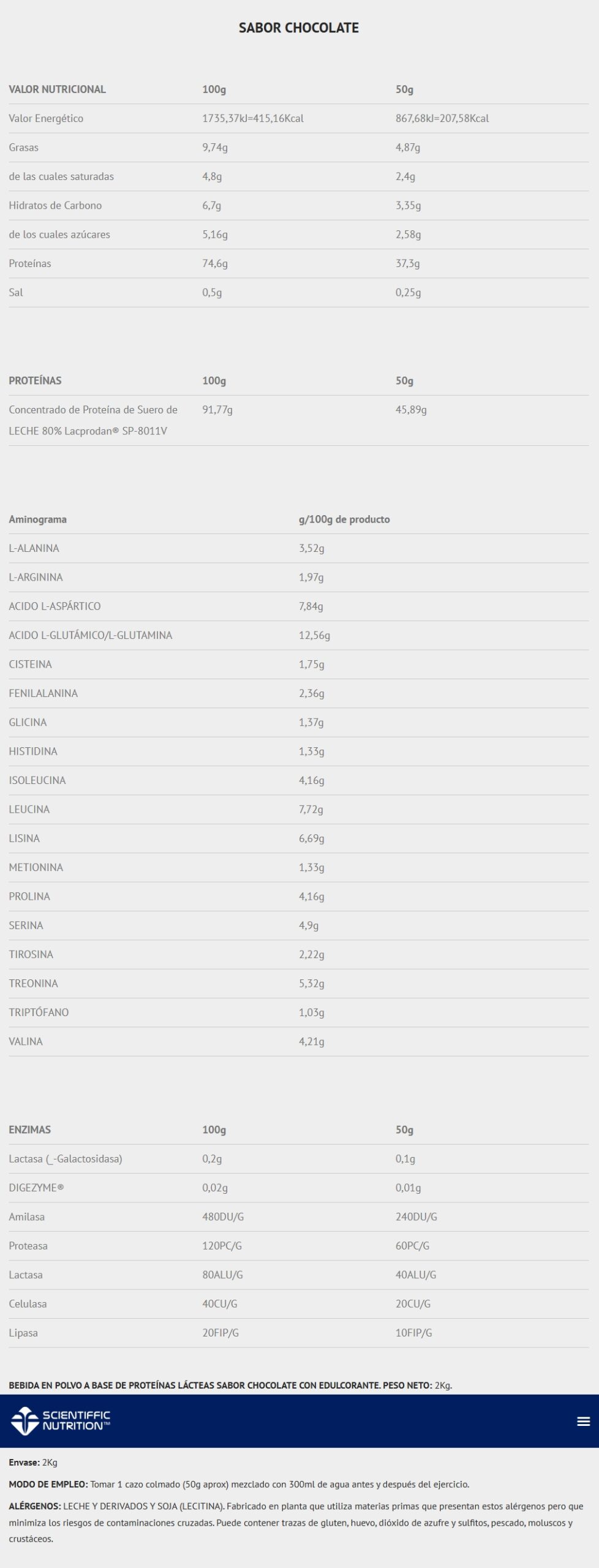Viewport: 599px width, 1568px height.
Task: Click the PESO NETO label text
Action: click(407, 1385)
